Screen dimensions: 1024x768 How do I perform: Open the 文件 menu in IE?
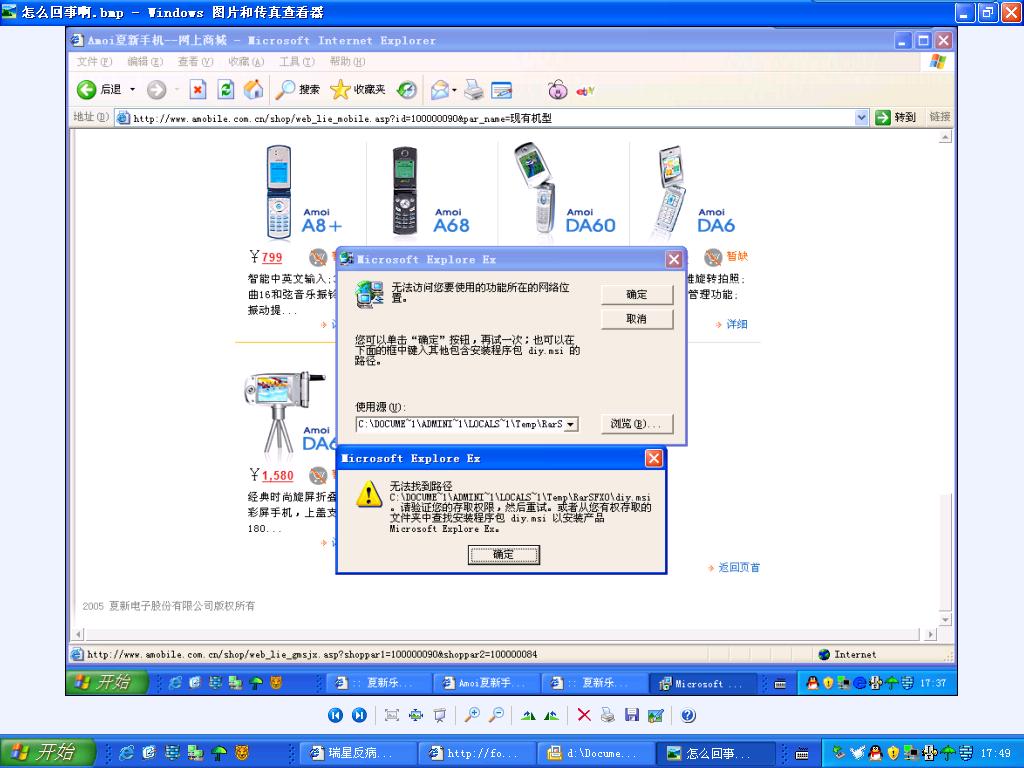coord(94,61)
